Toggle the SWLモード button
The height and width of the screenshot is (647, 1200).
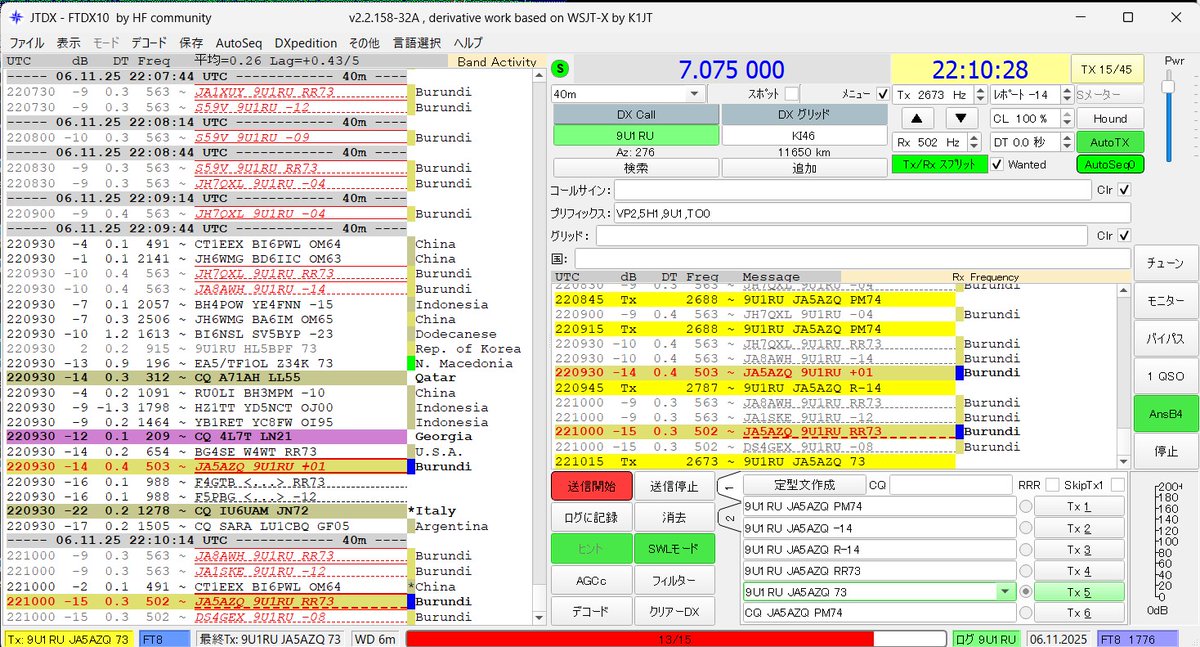(x=674, y=548)
